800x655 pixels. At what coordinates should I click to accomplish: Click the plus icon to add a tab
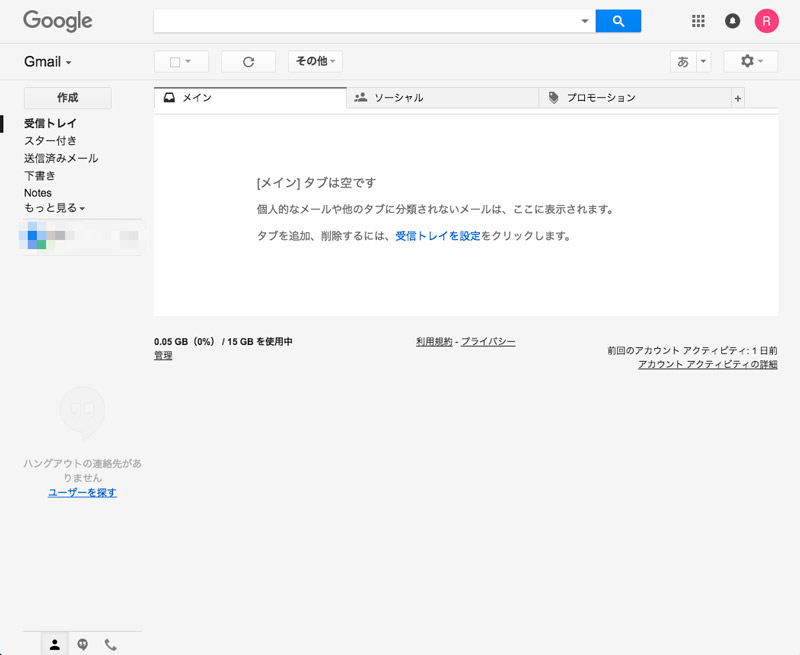pos(738,97)
